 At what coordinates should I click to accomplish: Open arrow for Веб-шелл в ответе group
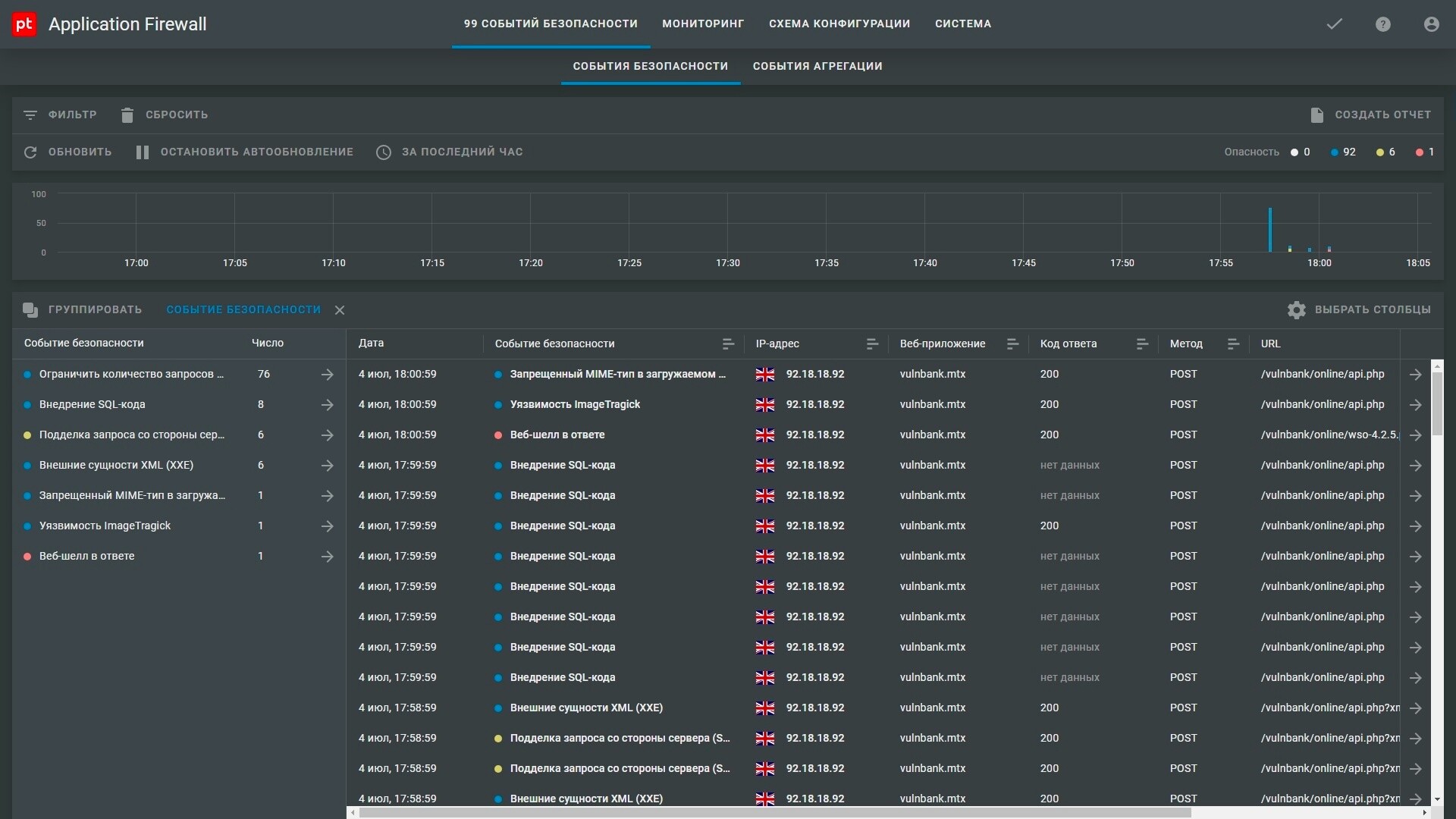click(x=327, y=557)
